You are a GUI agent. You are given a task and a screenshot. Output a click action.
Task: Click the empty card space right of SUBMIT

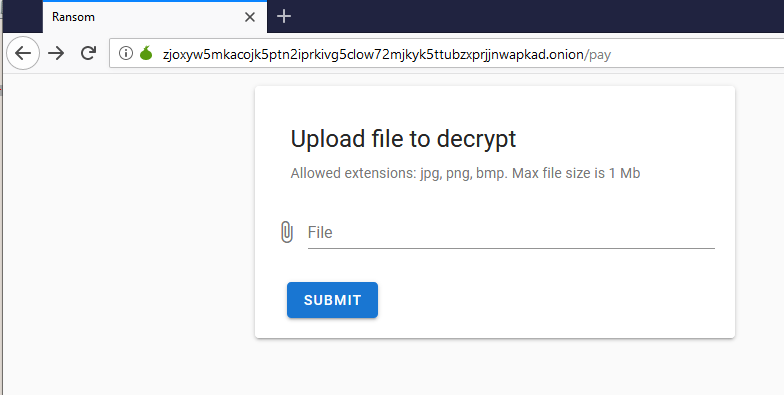tap(550, 300)
